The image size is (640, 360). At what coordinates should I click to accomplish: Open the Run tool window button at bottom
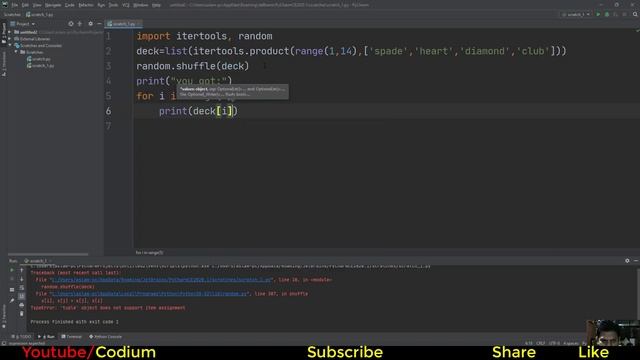pyautogui.click(x=47, y=337)
